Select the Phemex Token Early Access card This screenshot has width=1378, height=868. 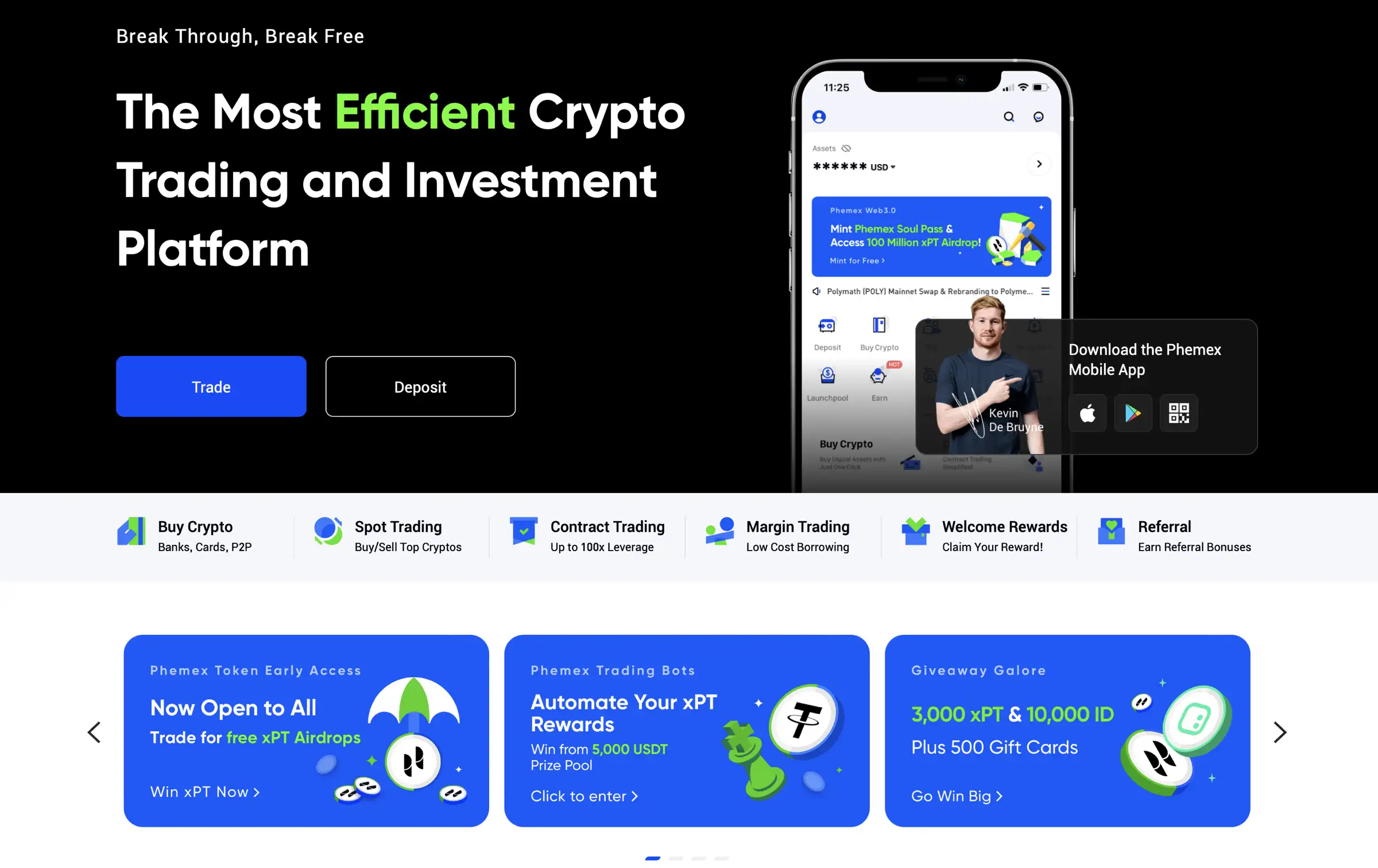coord(306,731)
